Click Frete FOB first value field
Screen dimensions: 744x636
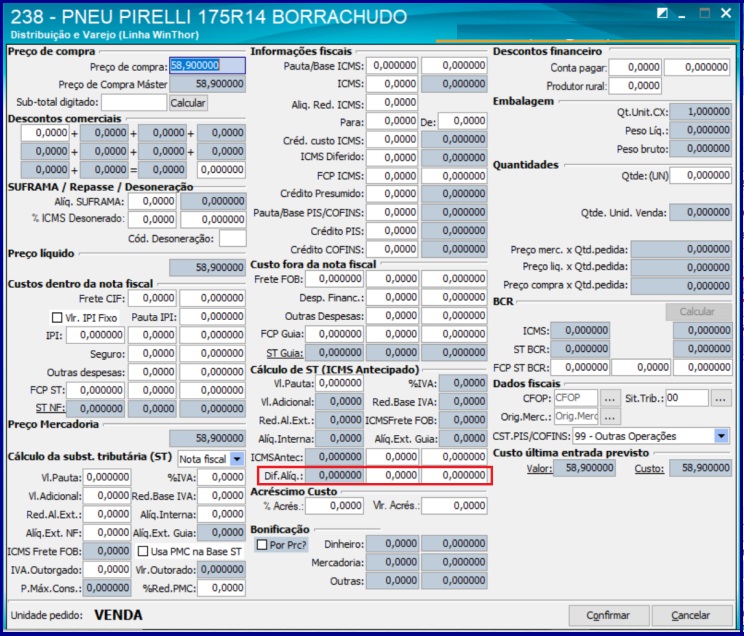coord(335,279)
